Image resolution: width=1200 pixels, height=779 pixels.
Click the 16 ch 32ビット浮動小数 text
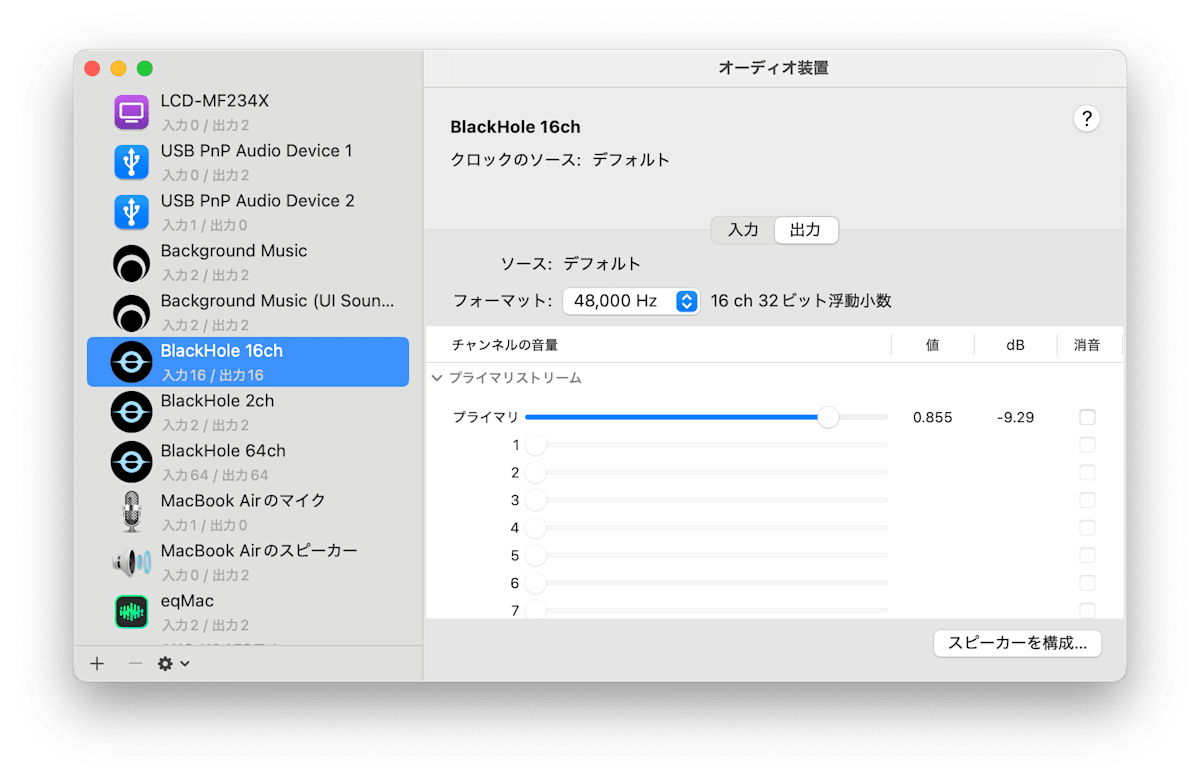click(x=801, y=301)
